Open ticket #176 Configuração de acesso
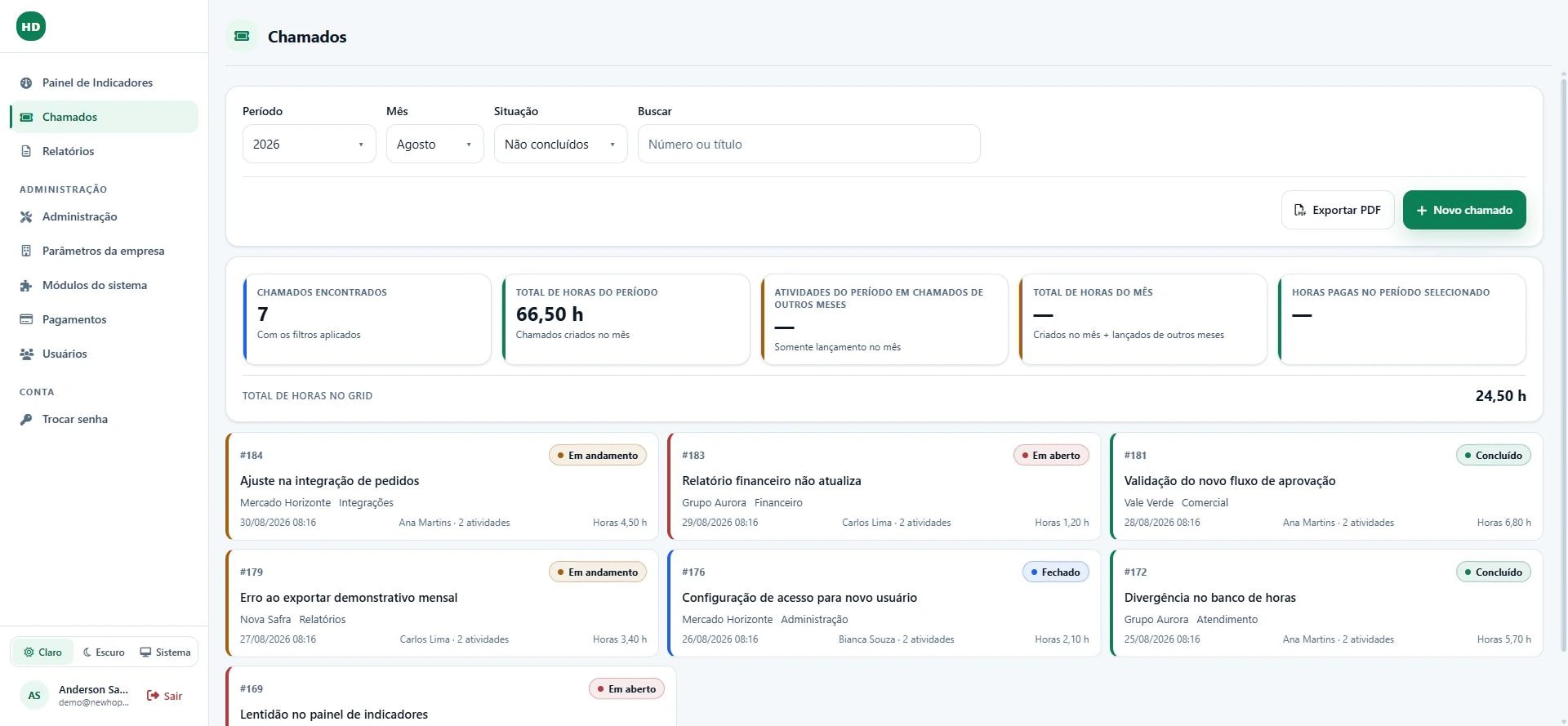The image size is (1568, 726). (884, 603)
